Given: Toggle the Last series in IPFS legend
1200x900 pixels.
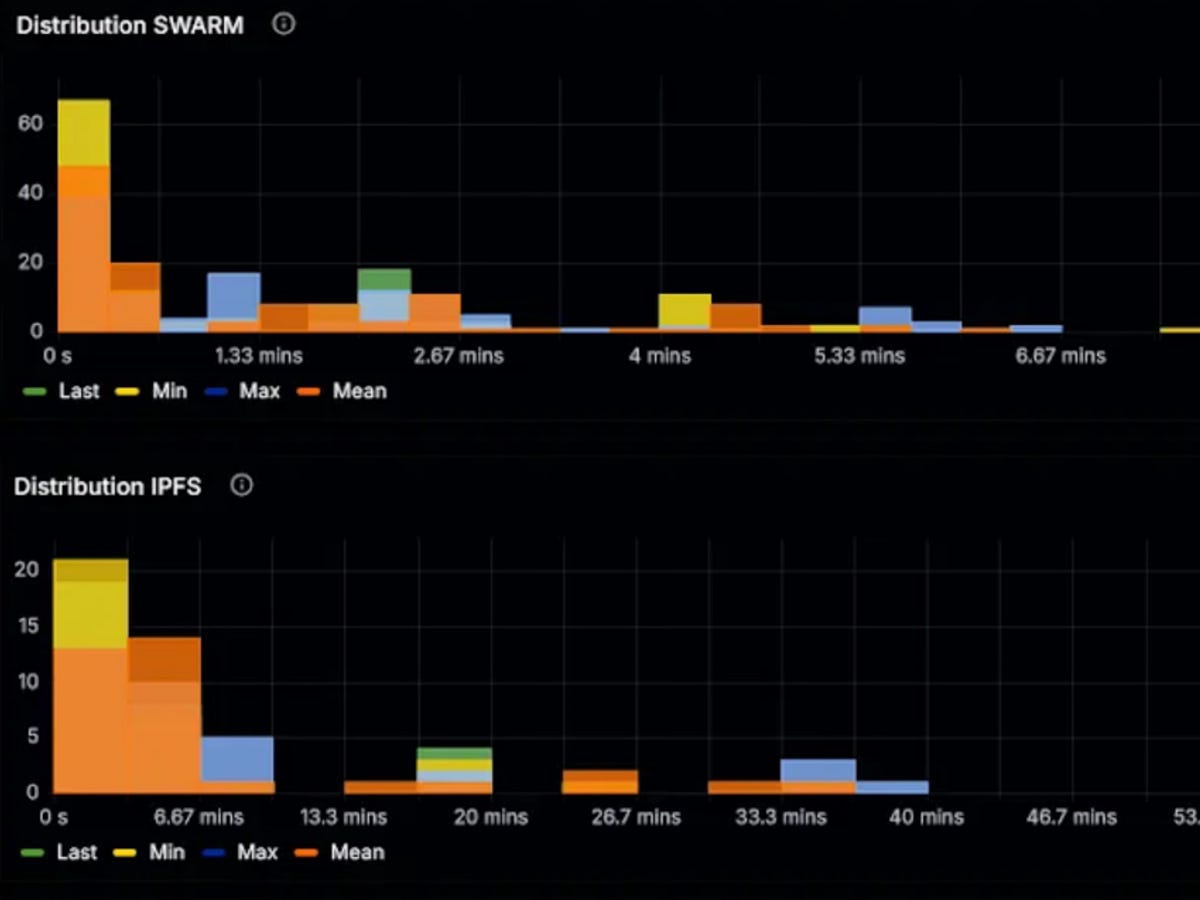Looking at the screenshot, I should [79, 852].
